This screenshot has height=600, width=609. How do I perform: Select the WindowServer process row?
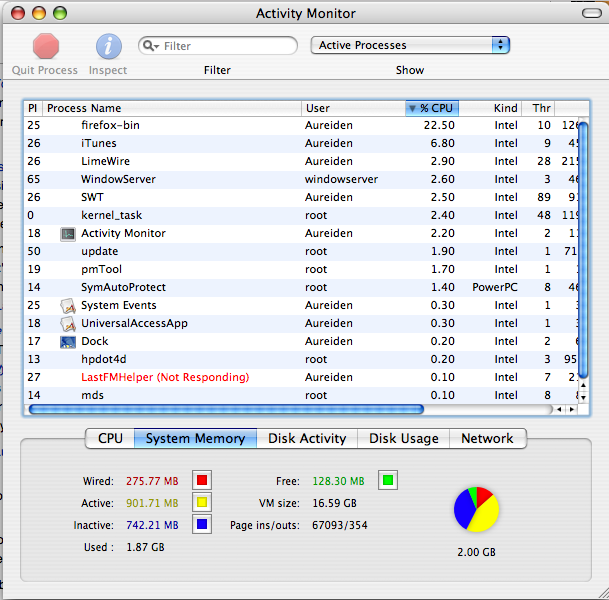(x=301, y=179)
